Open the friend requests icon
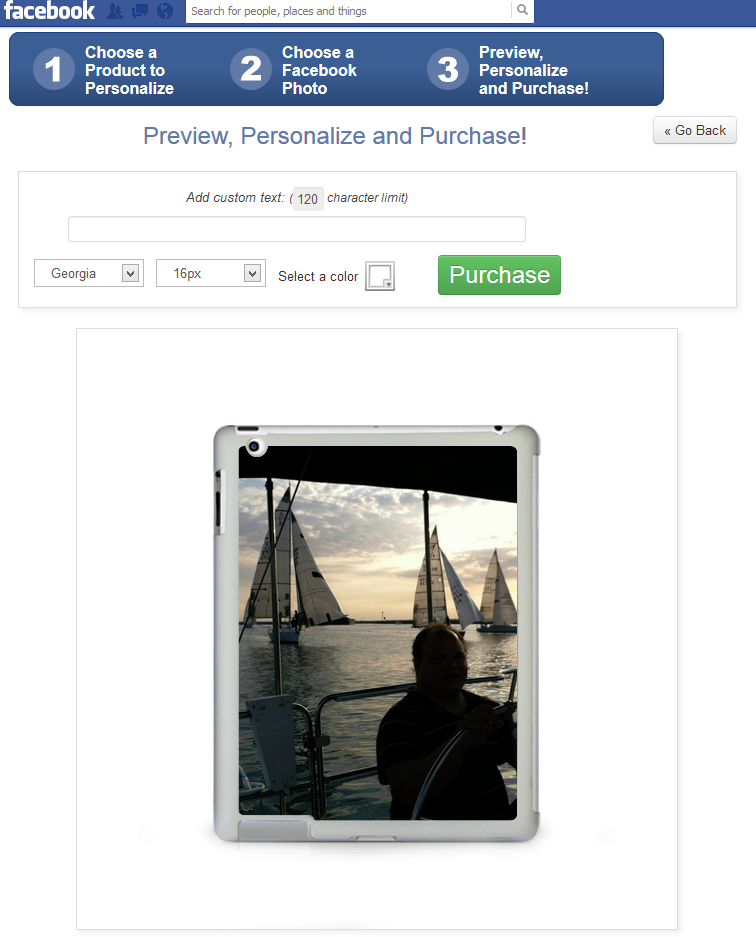The height and width of the screenshot is (937, 756). 115,11
